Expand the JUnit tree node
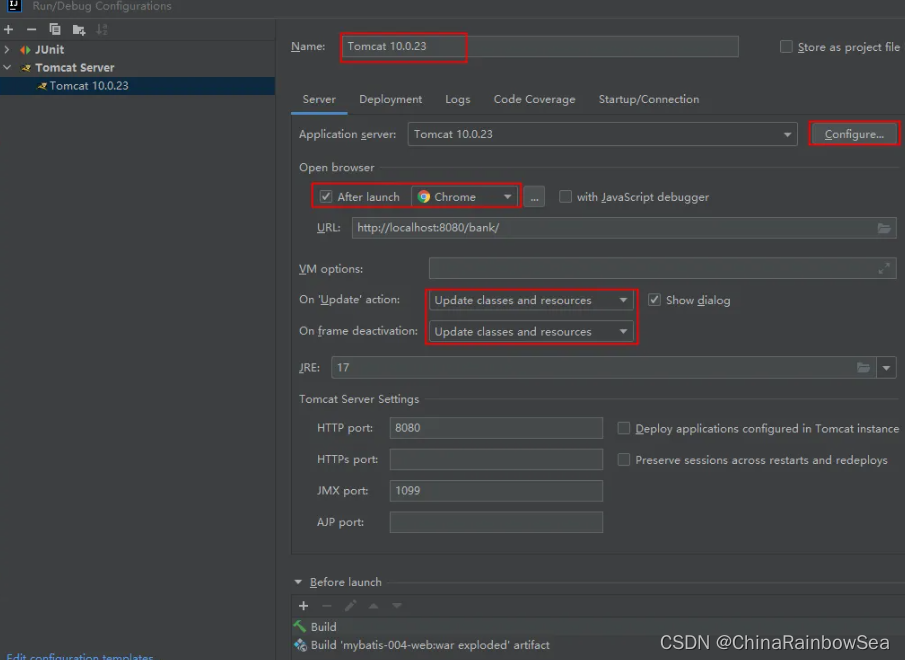This screenshot has height=660, width=905. click(x=7, y=50)
